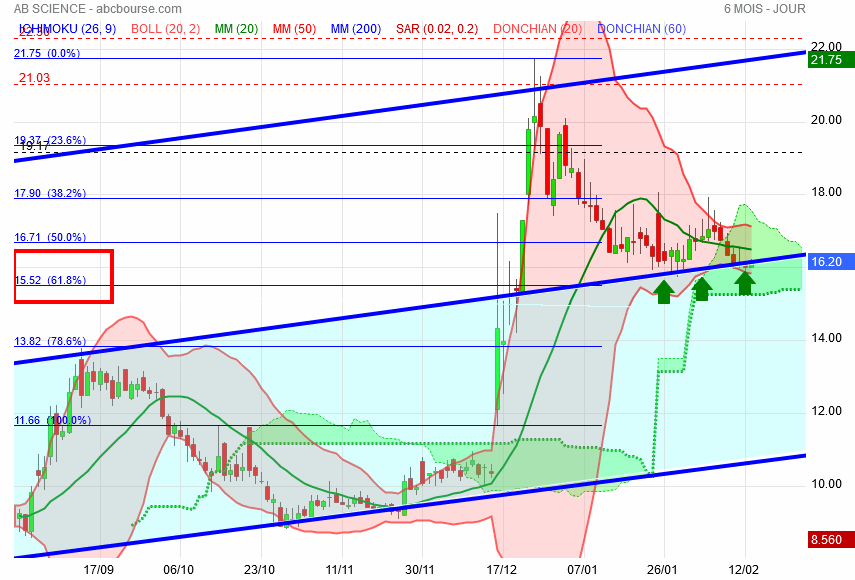The height and width of the screenshot is (580, 855).
Task: Click the 12.00 price axis value
Action: click(x=826, y=411)
